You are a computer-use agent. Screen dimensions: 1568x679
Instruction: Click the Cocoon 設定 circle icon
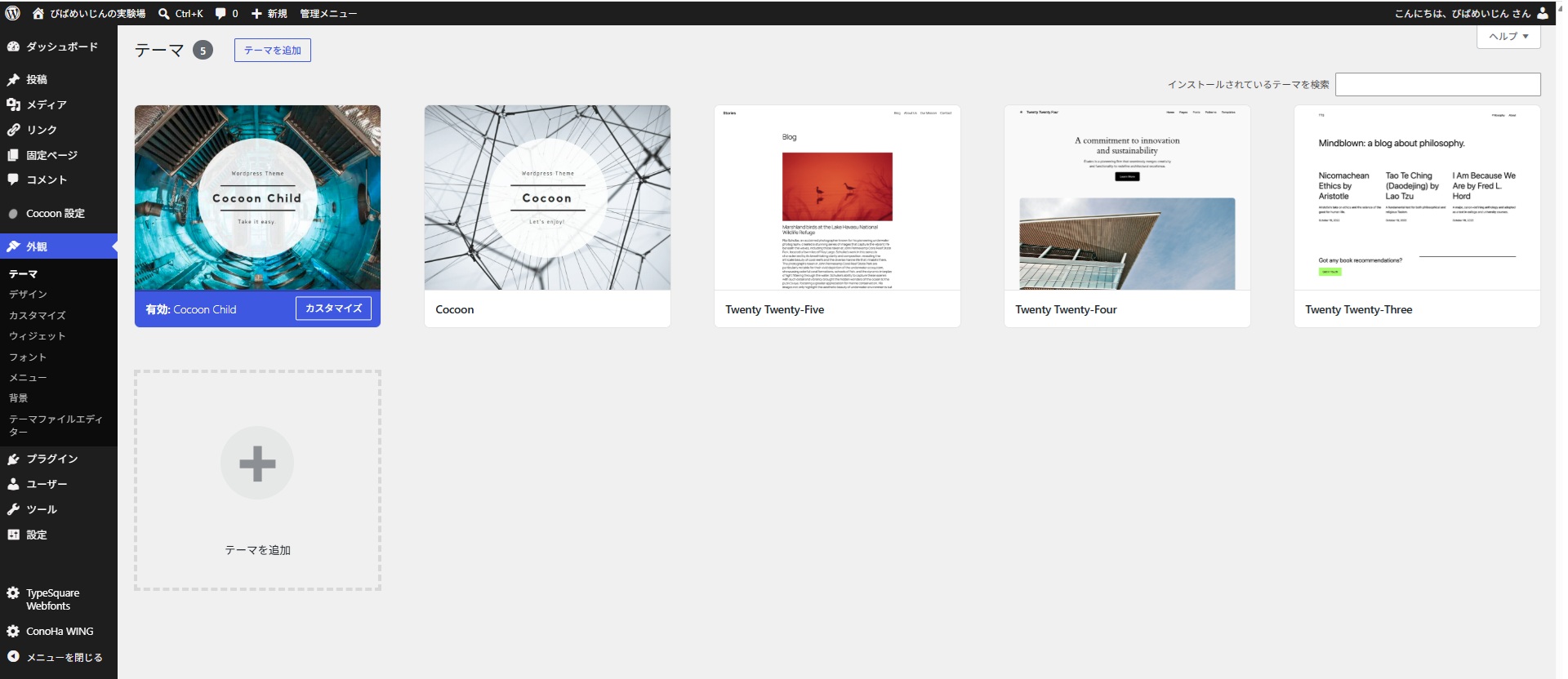pos(13,214)
